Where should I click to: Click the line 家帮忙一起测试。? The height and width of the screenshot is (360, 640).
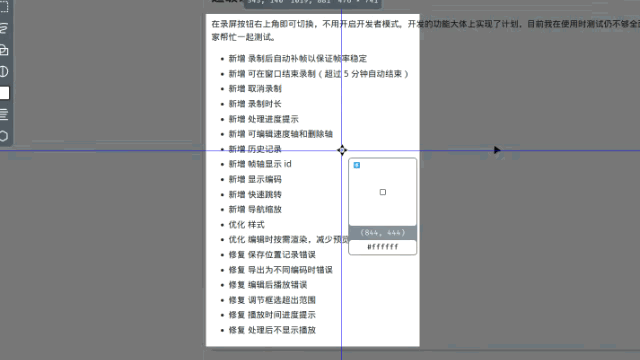click(244, 37)
